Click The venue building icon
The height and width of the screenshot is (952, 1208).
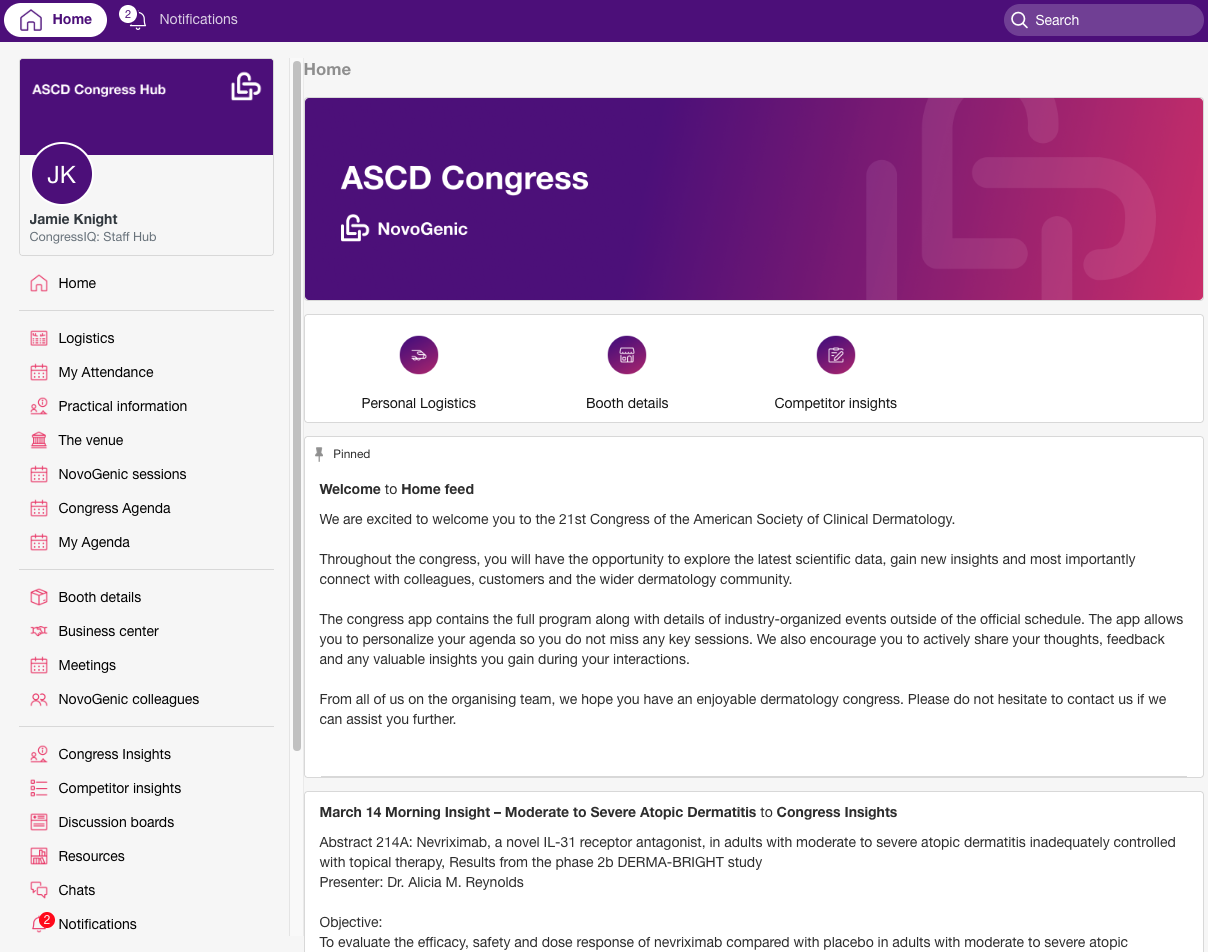point(39,440)
